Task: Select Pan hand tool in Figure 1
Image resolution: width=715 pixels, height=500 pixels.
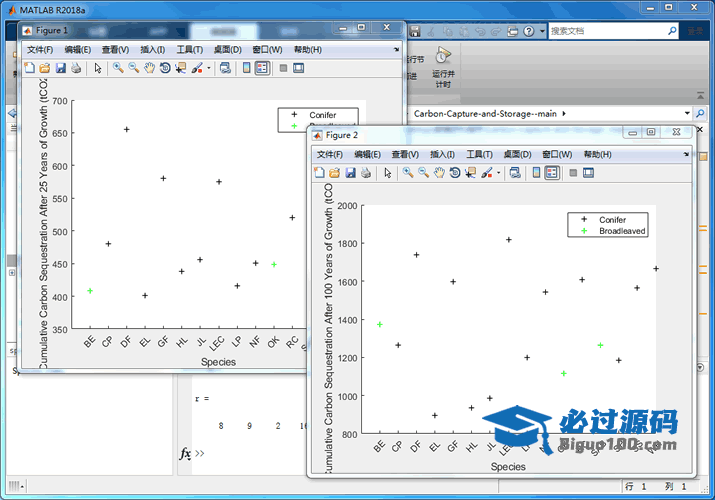Action: (149, 68)
